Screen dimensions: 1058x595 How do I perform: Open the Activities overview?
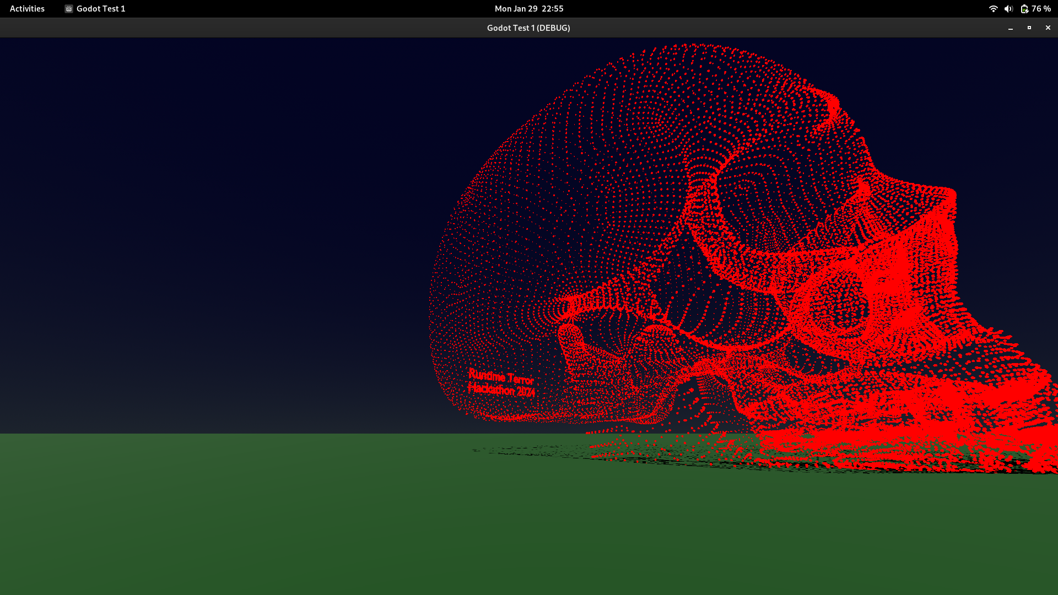tap(27, 9)
